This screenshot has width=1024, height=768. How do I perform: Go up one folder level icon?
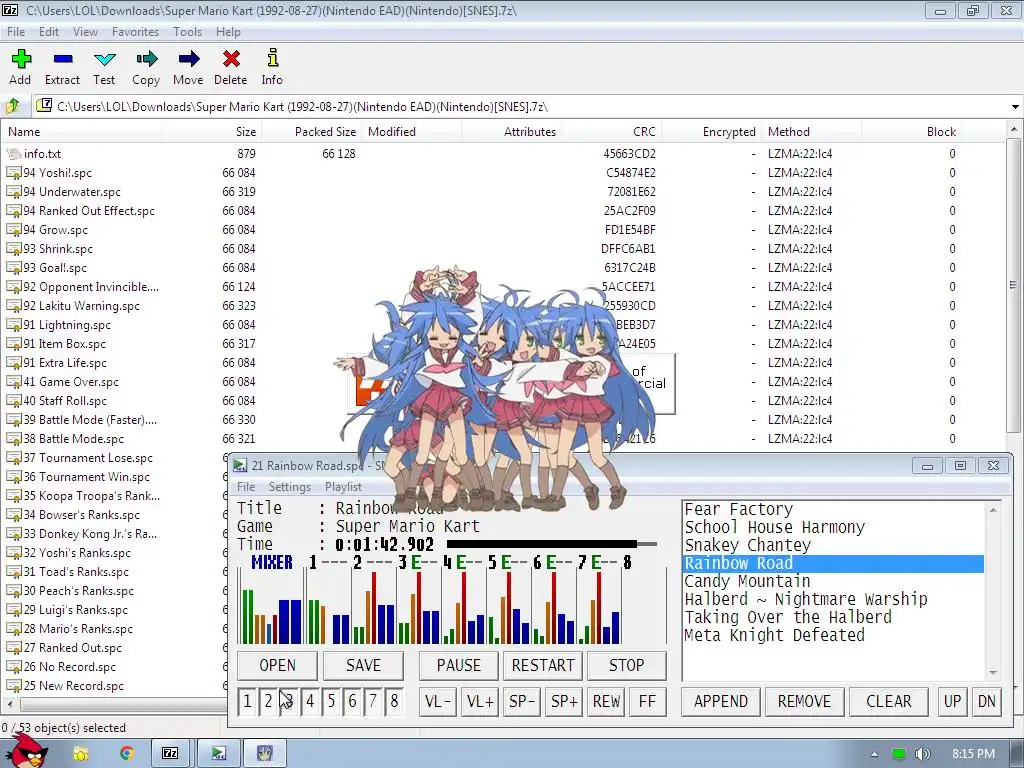click(x=13, y=106)
